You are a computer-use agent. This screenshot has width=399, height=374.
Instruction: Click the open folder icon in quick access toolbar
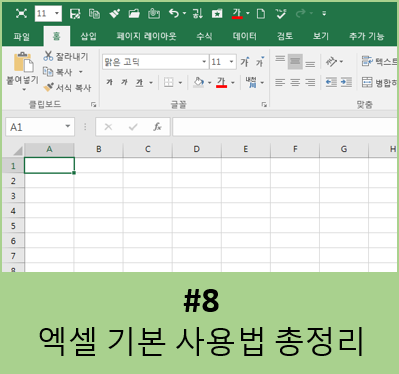[134, 14]
